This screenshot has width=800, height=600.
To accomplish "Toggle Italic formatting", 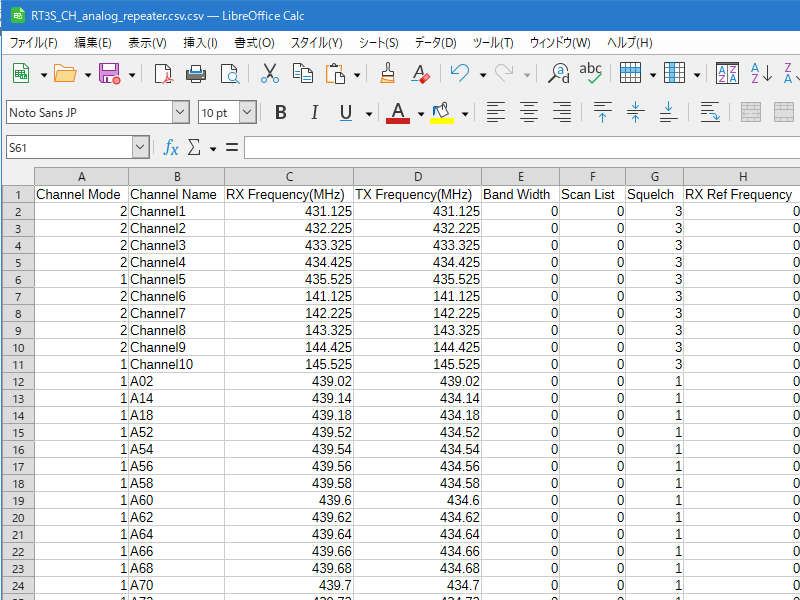I will (314, 112).
